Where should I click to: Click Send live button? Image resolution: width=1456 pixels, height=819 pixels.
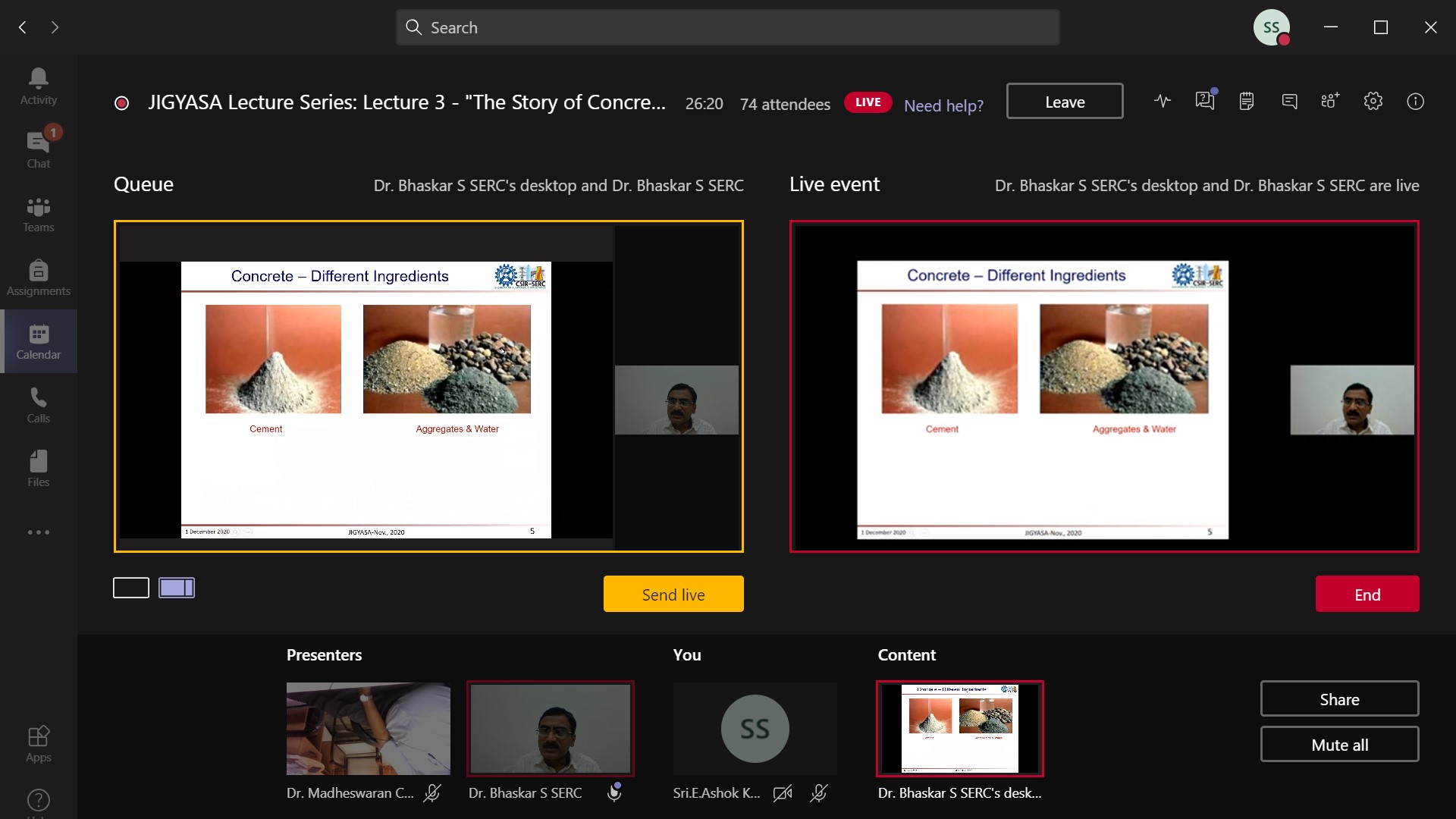pyautogui.click(x=673, y=594)
